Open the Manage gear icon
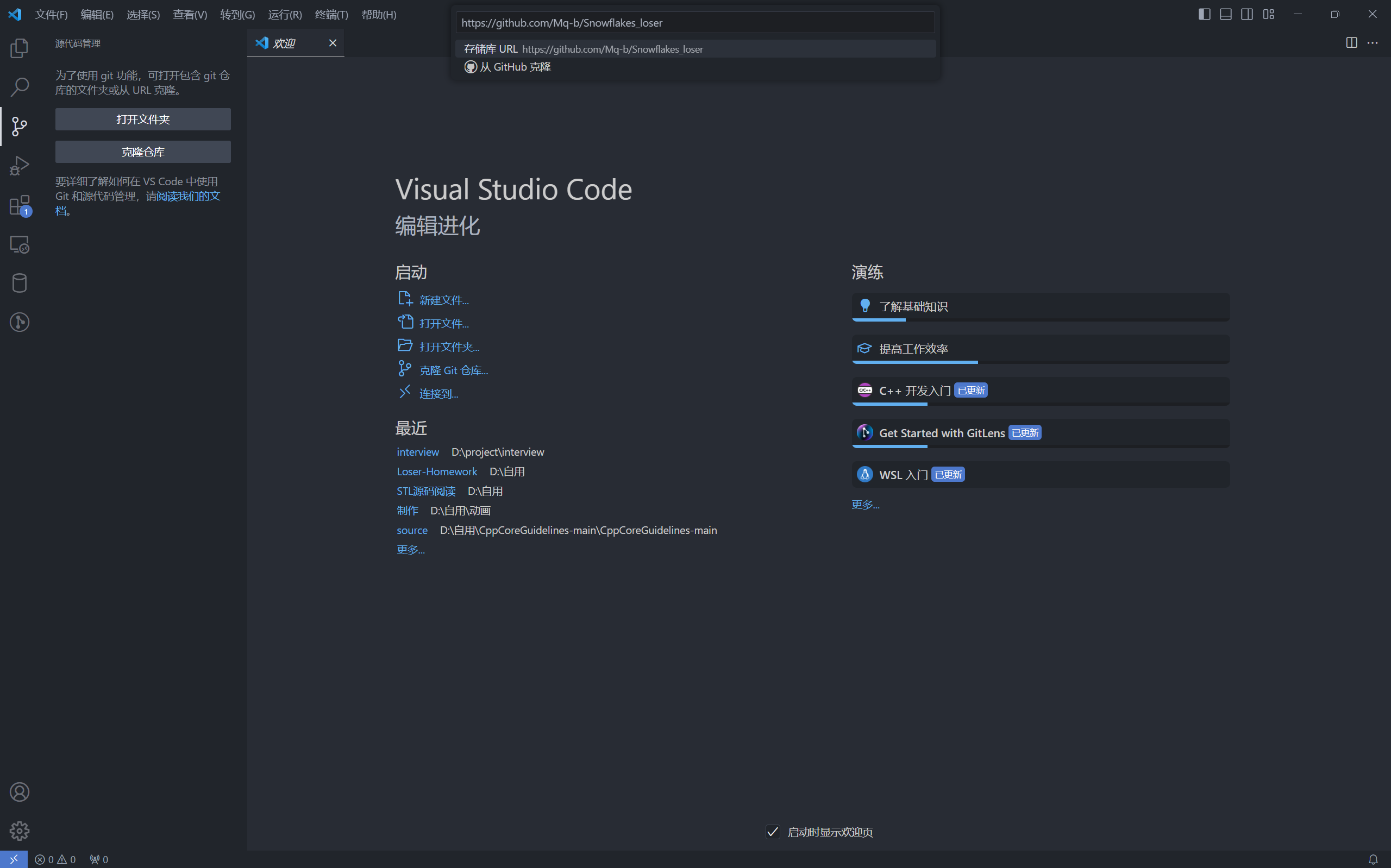 (20, 831)
